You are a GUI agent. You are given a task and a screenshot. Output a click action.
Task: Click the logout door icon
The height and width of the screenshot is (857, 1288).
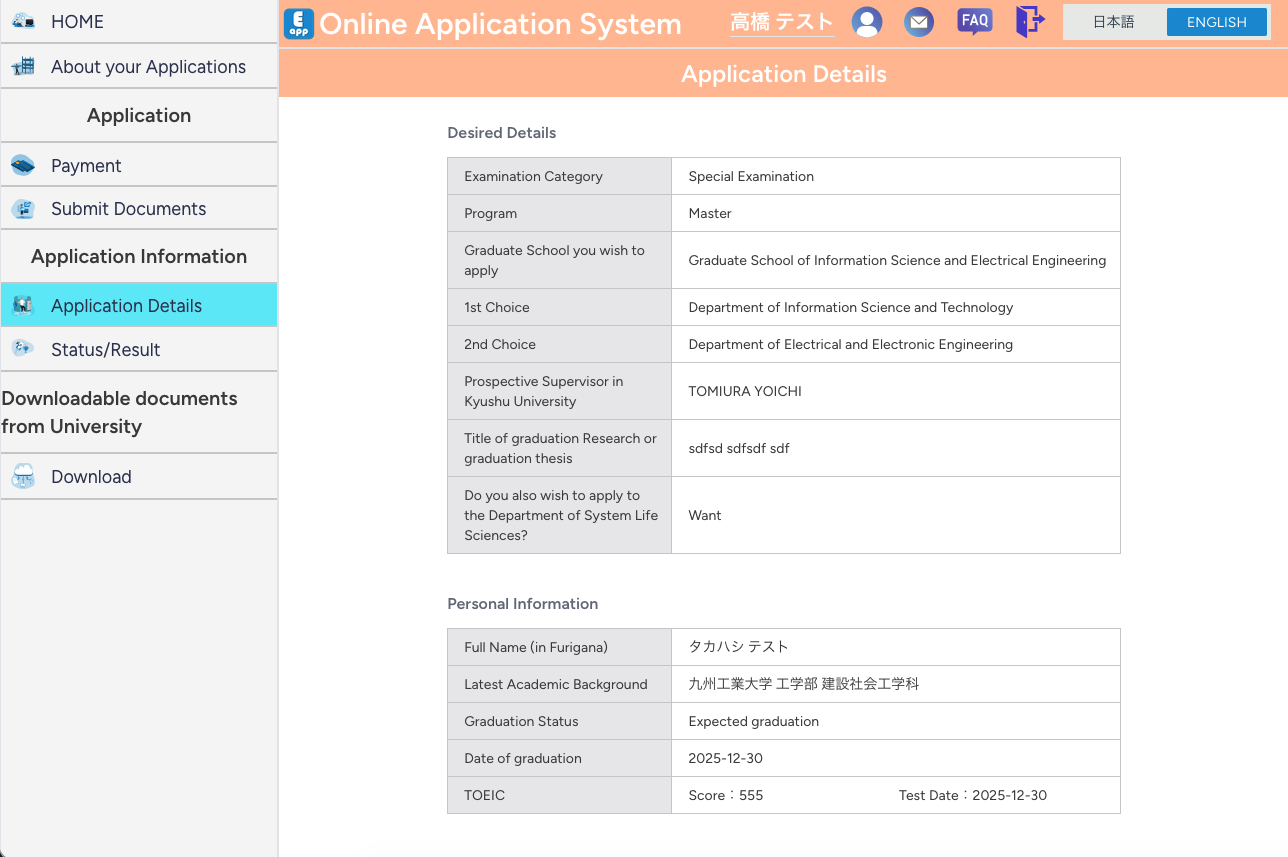1029,22
